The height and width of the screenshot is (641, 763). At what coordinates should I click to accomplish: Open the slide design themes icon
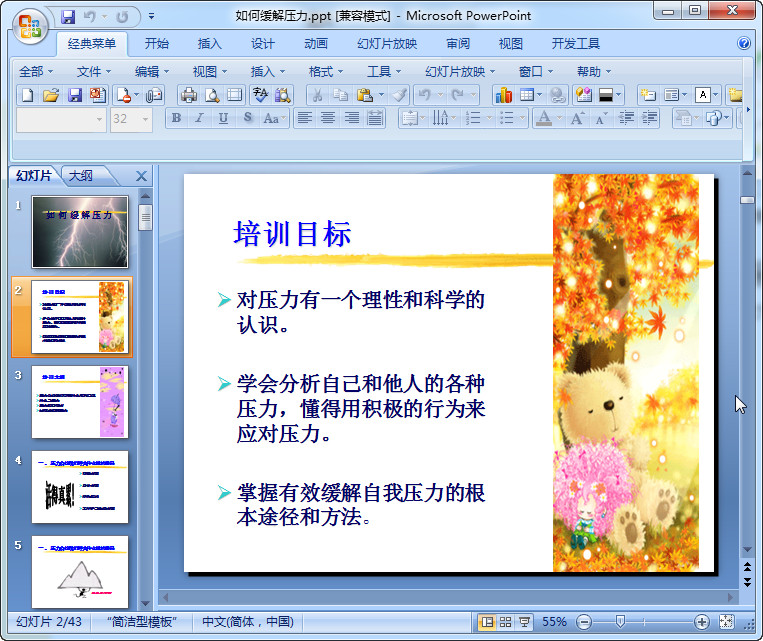583,95
